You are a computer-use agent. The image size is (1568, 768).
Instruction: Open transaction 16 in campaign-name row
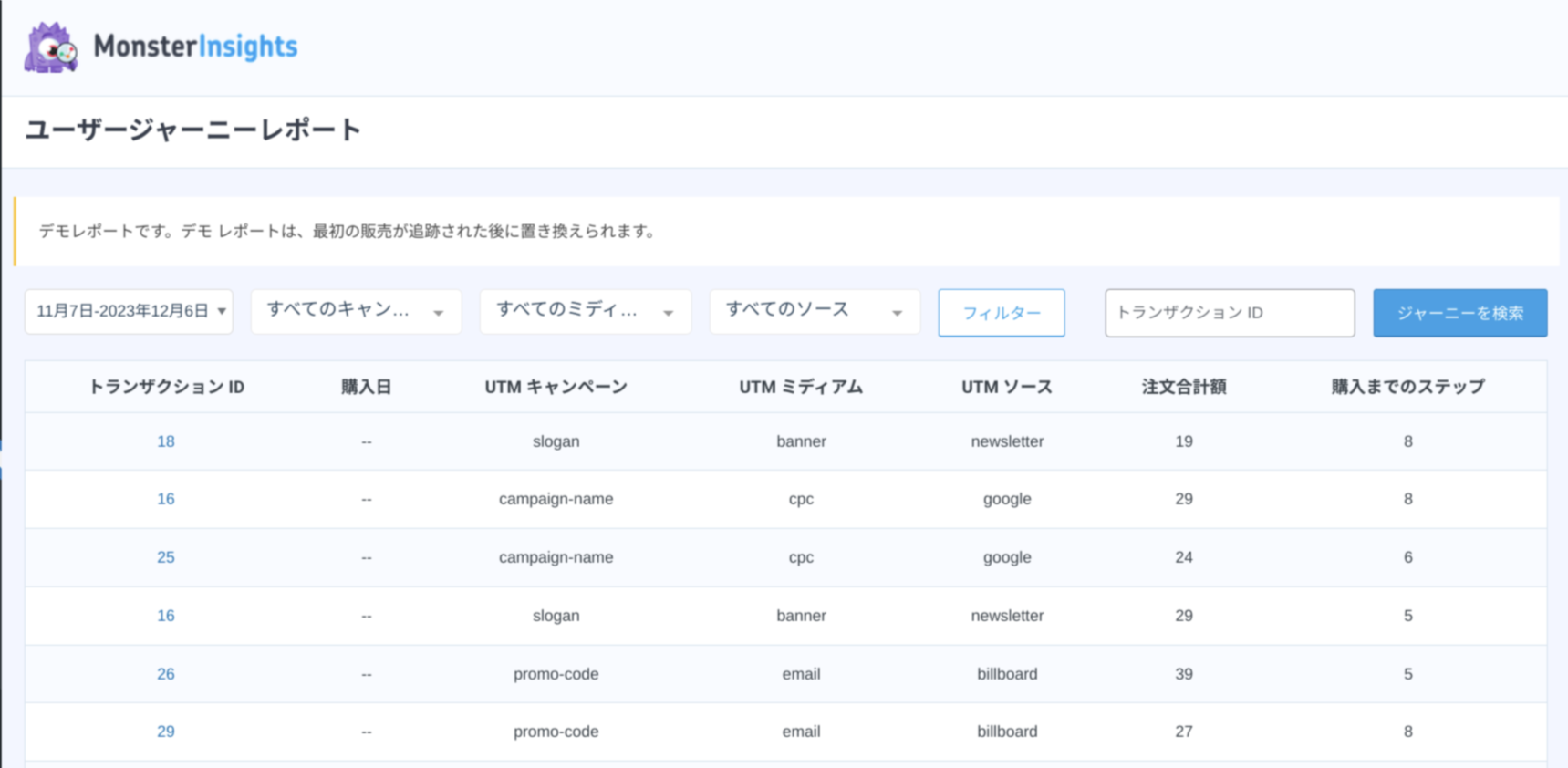165,499
